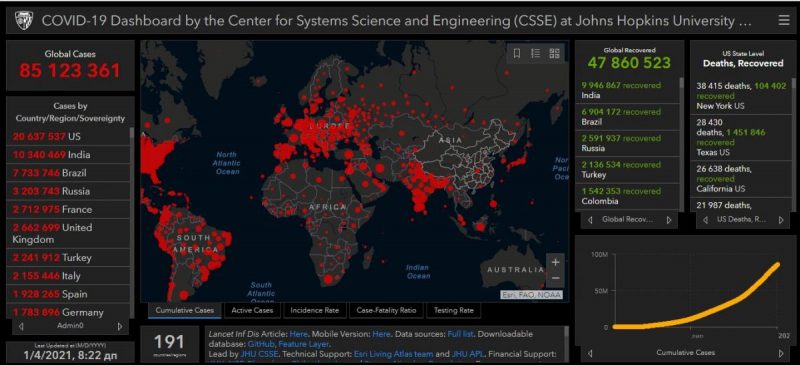
Task: Select New York US deaths entry
Action: [x=741, y=96]
